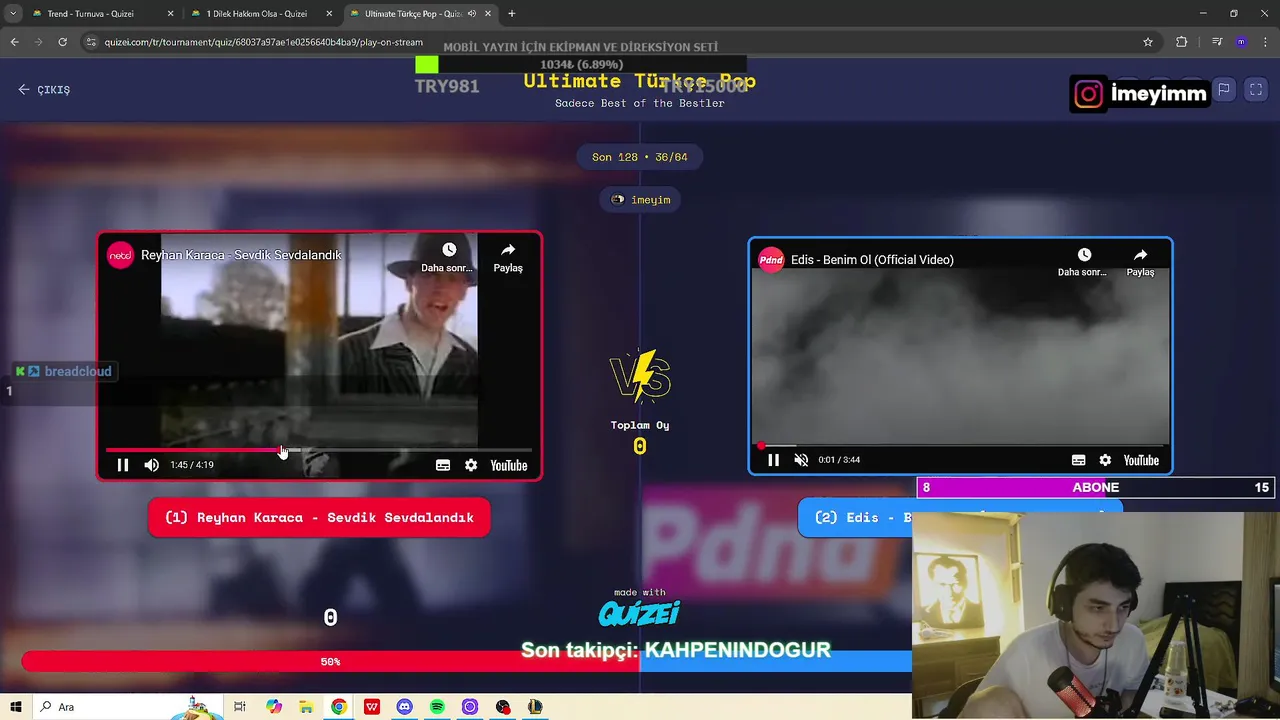1280x720 pixels.
Task: Open the Chrome three-dot menu
Action: [1264, 42]
